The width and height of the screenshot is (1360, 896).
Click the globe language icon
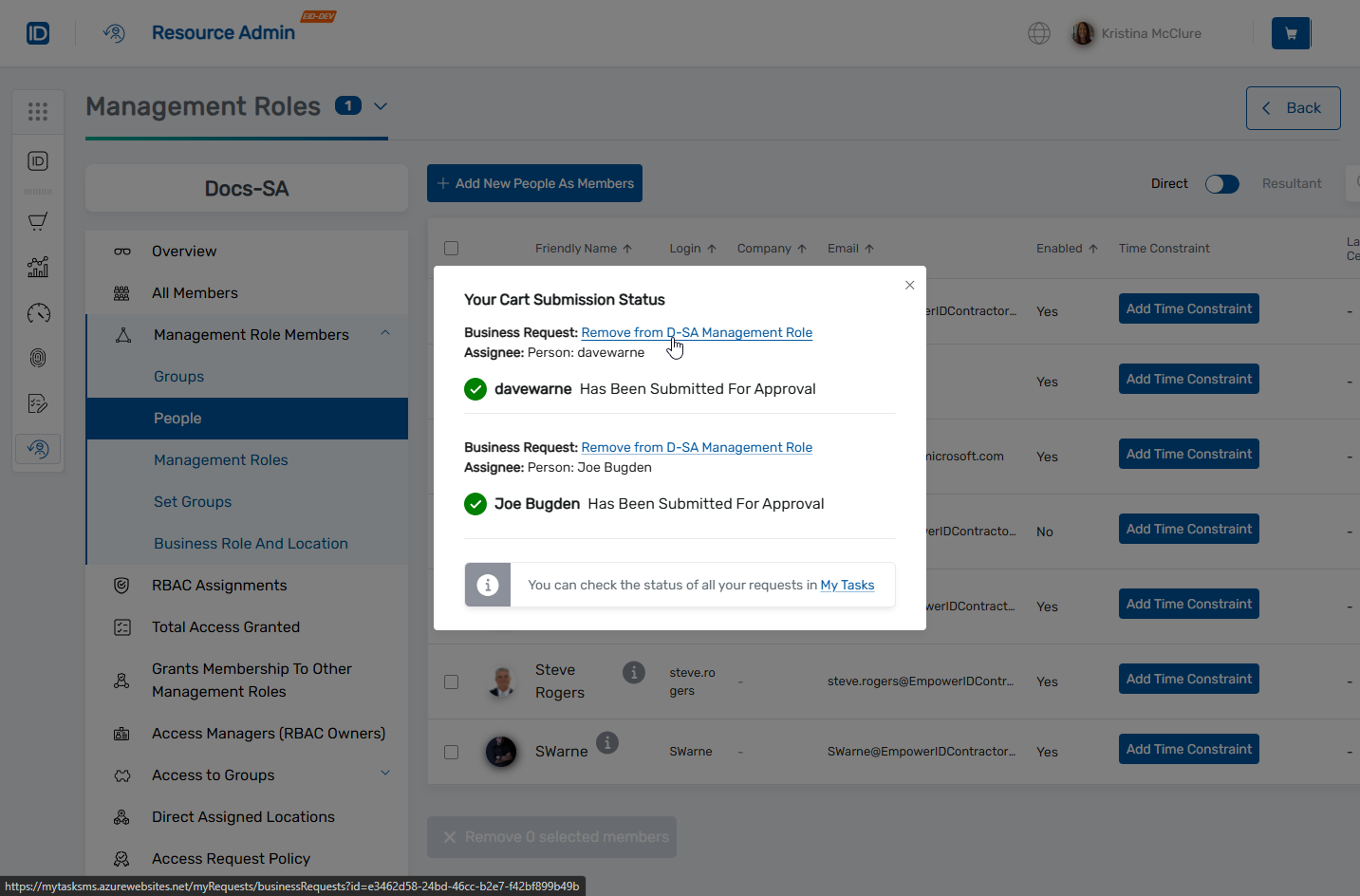pyautogui.click(x=1039, y=33)
